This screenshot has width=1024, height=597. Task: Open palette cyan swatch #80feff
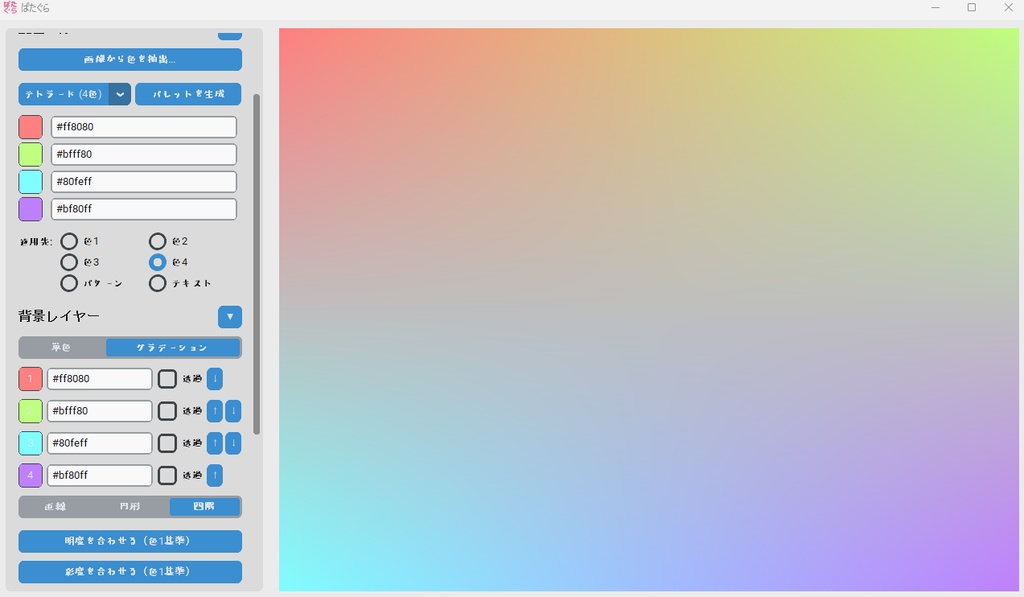31,182
